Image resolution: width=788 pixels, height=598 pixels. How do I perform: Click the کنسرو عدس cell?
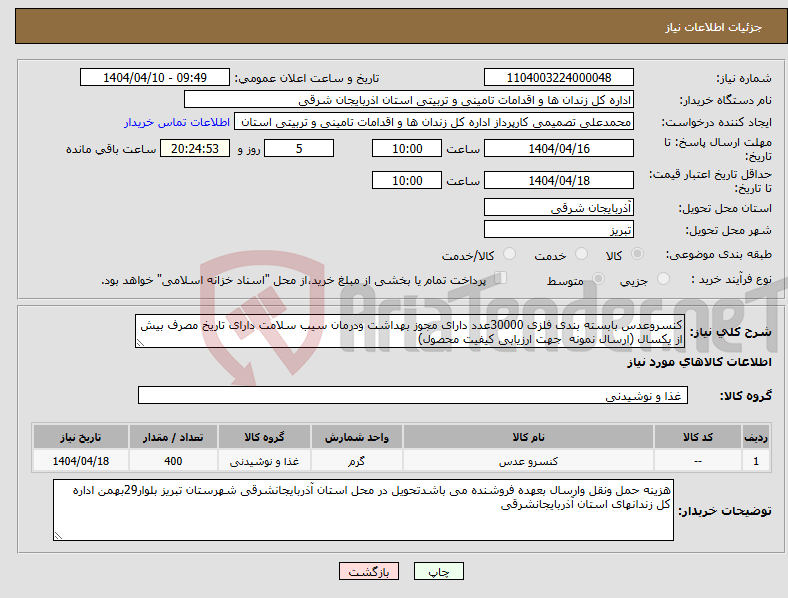pyautogui.click(x=528, y=461)
